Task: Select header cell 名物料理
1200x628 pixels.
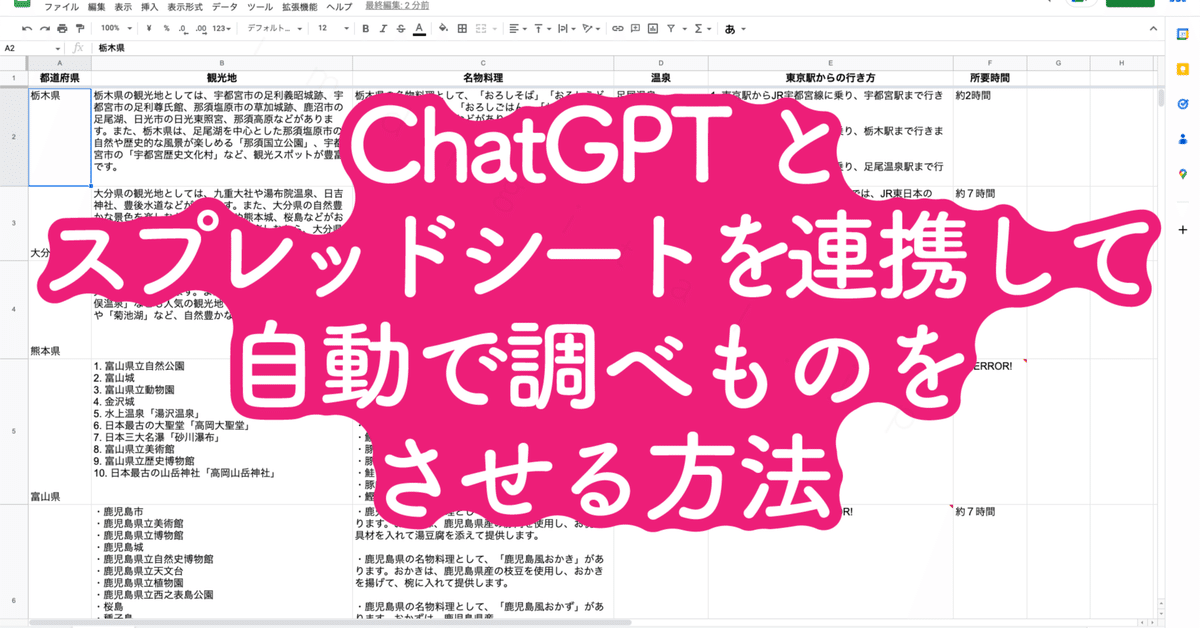Action: point(482,78)
